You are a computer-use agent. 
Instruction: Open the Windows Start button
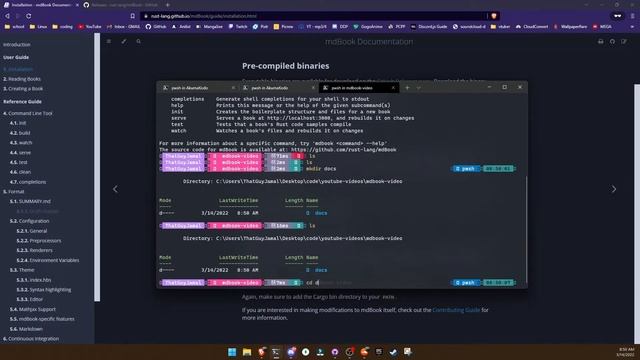point(232,352)
